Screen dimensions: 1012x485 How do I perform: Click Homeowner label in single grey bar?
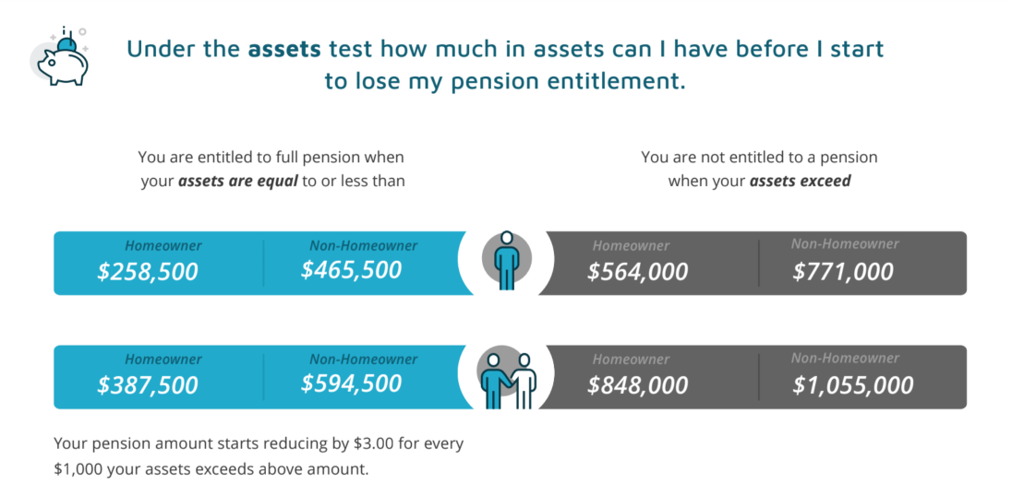(x=631, y=246)
